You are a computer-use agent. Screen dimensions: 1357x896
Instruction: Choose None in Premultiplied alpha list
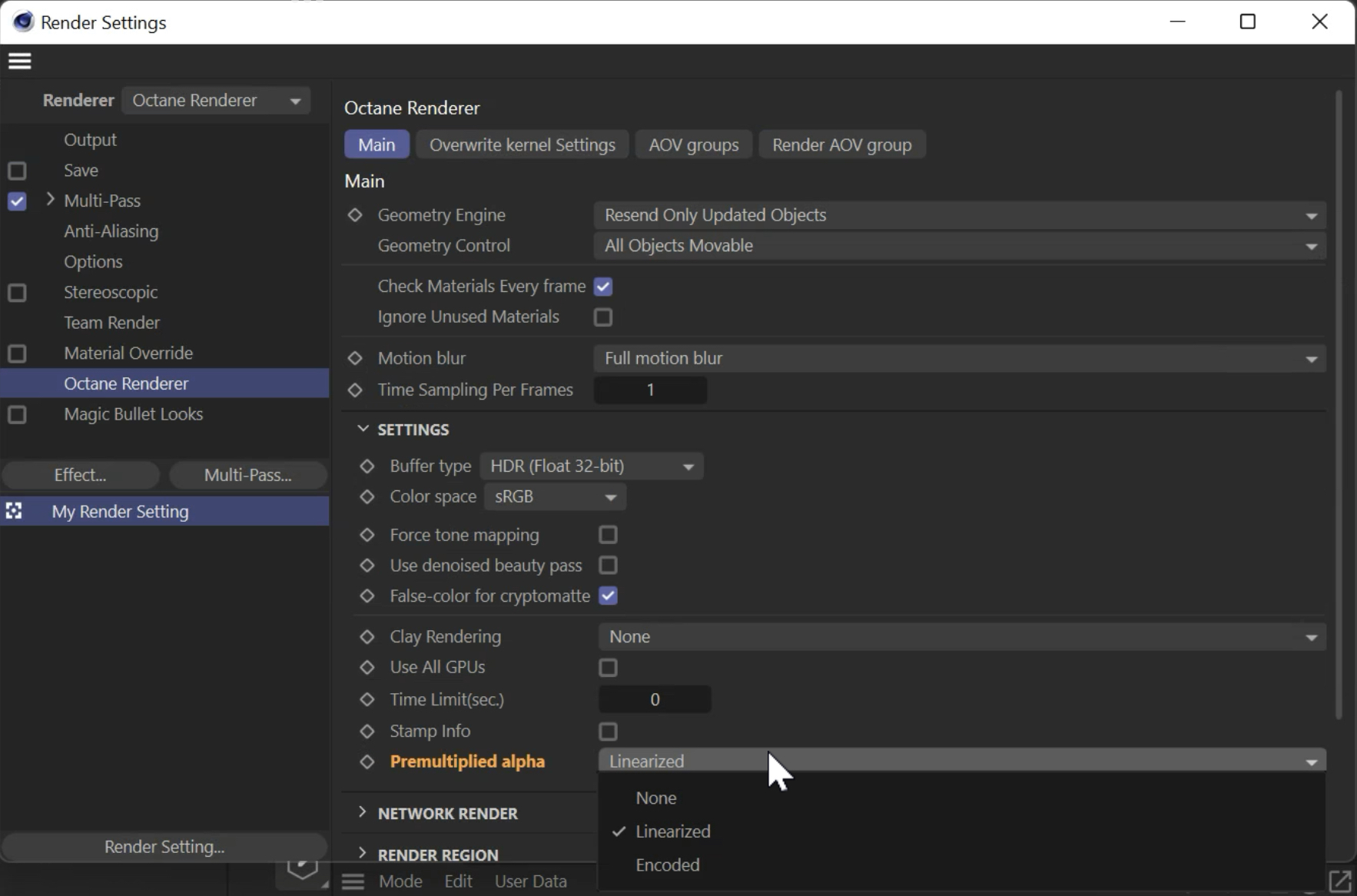[x=962, y=798]
